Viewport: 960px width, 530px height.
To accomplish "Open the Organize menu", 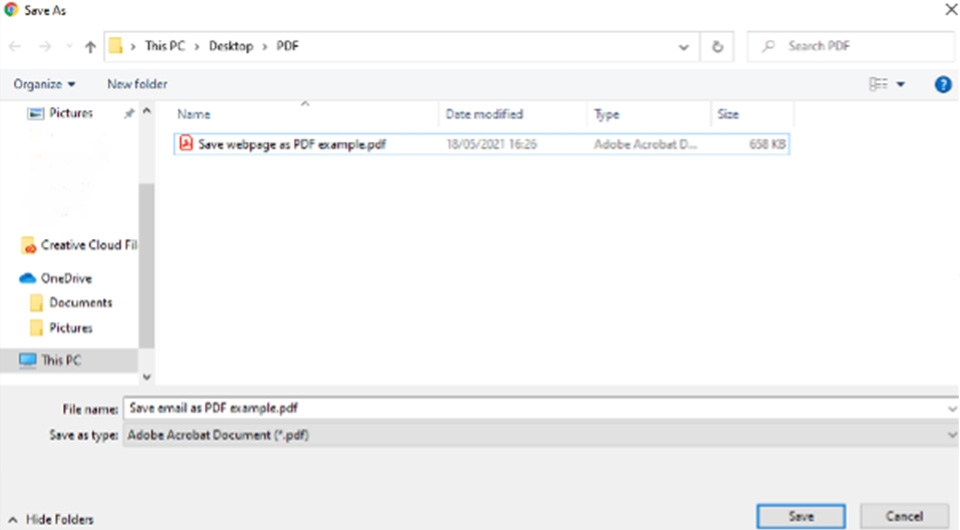I will click(44, 84).
